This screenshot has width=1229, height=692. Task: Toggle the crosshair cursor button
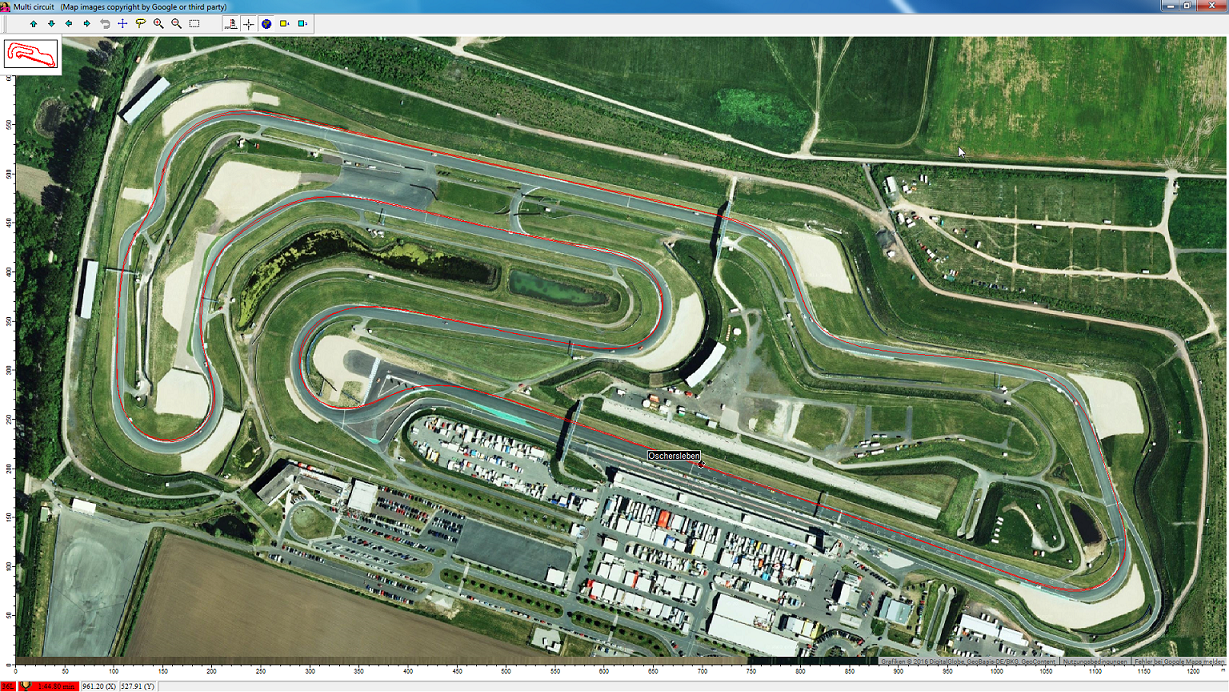click(x=249, y=23)
